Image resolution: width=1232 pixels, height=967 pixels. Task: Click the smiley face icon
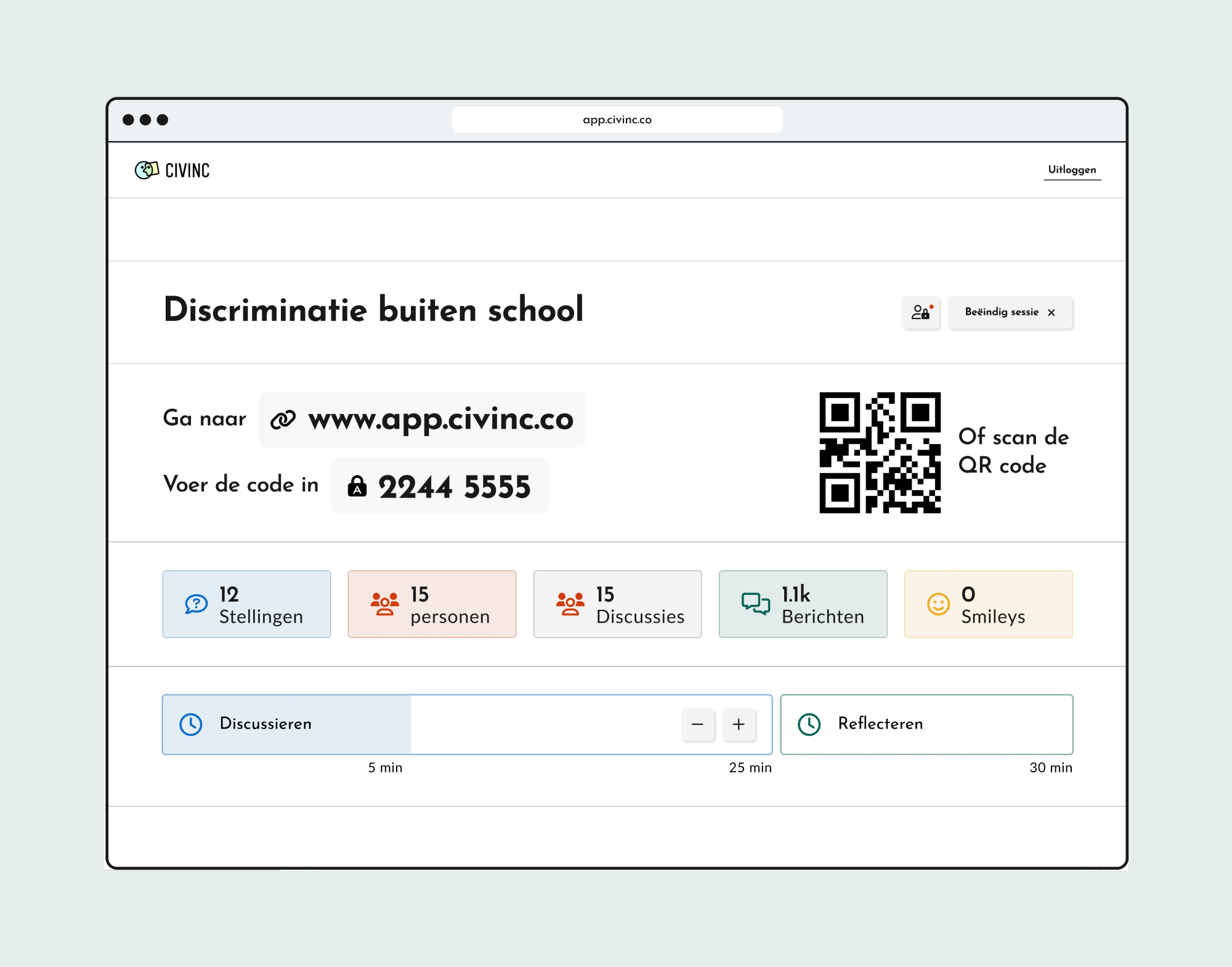(938, 604)
